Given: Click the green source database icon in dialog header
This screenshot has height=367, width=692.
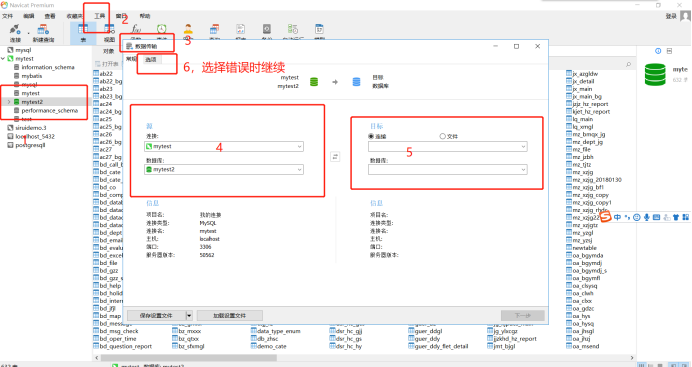Looking at the screenshot, I should pos(314,82).
